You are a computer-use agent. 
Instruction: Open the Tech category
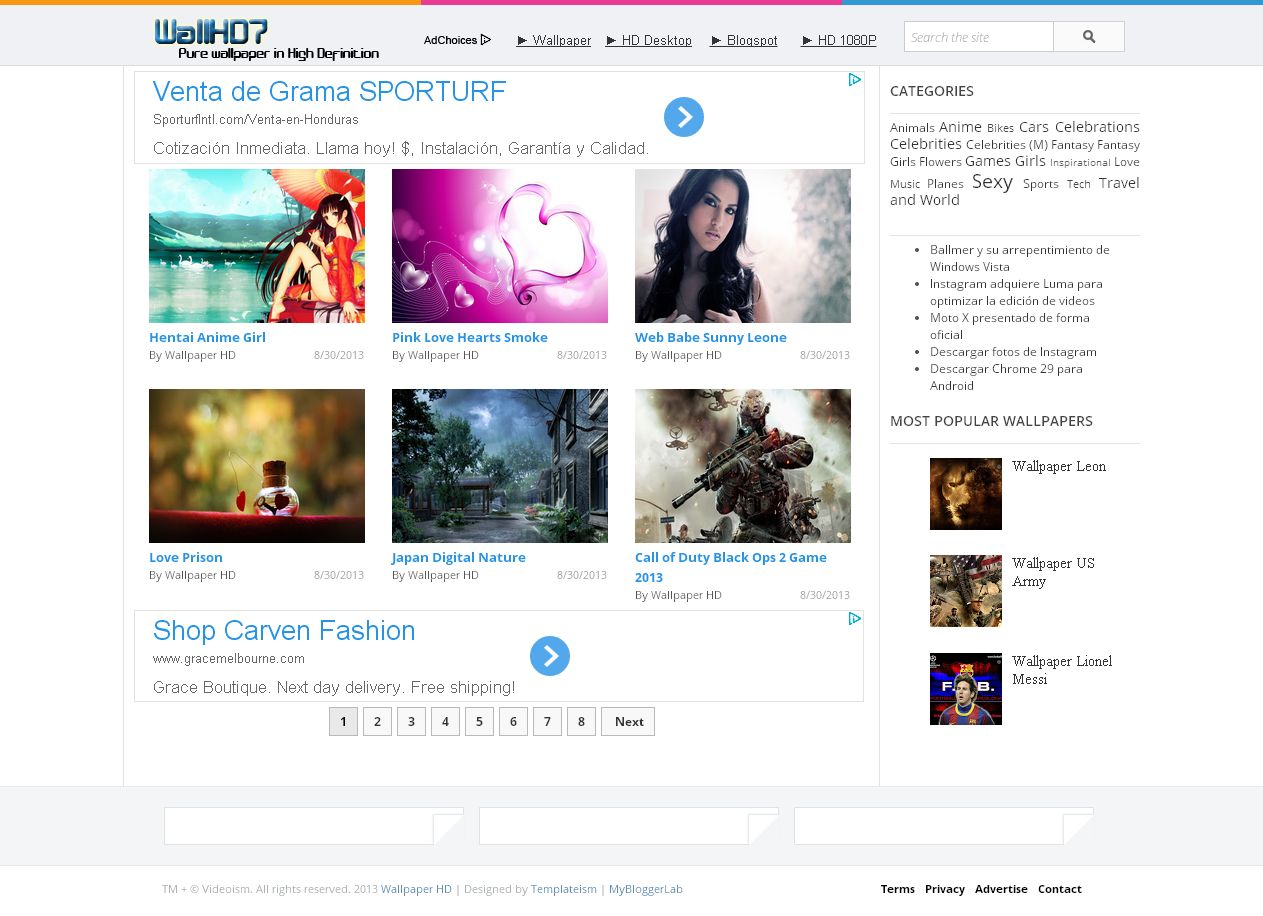click(x=1078, y=184)
